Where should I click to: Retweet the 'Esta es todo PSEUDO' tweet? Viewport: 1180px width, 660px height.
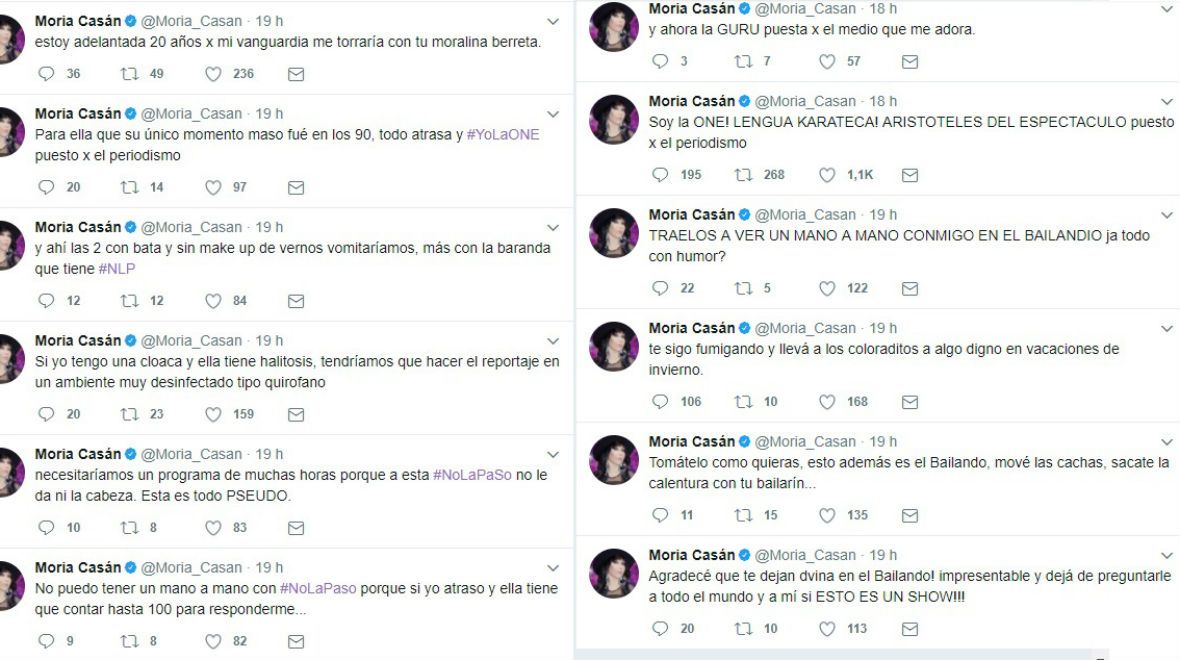129,528
